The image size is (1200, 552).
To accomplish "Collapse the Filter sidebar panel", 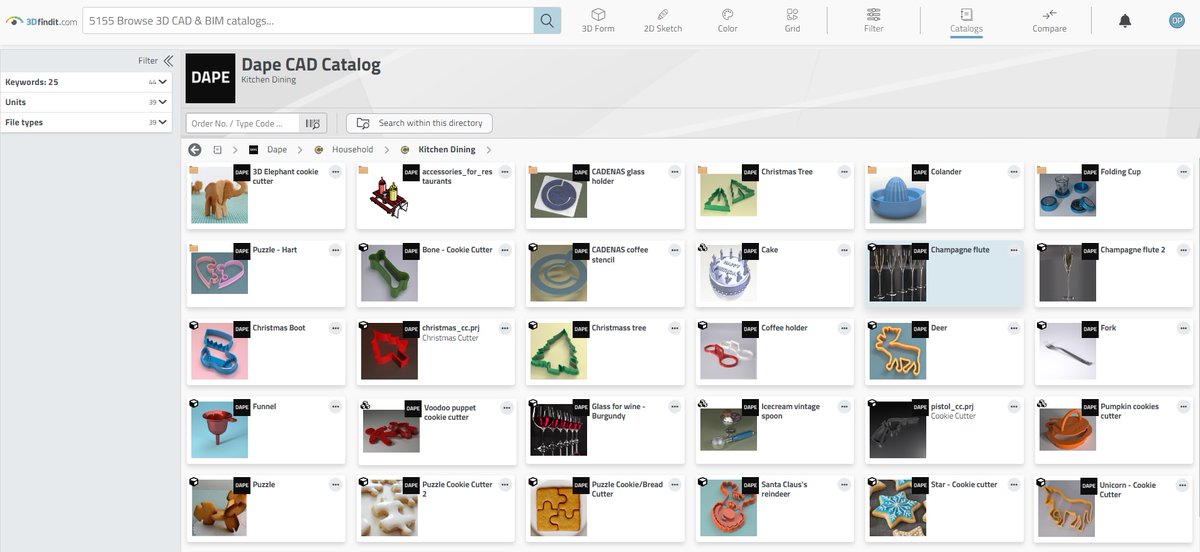I will click(168, 61).
